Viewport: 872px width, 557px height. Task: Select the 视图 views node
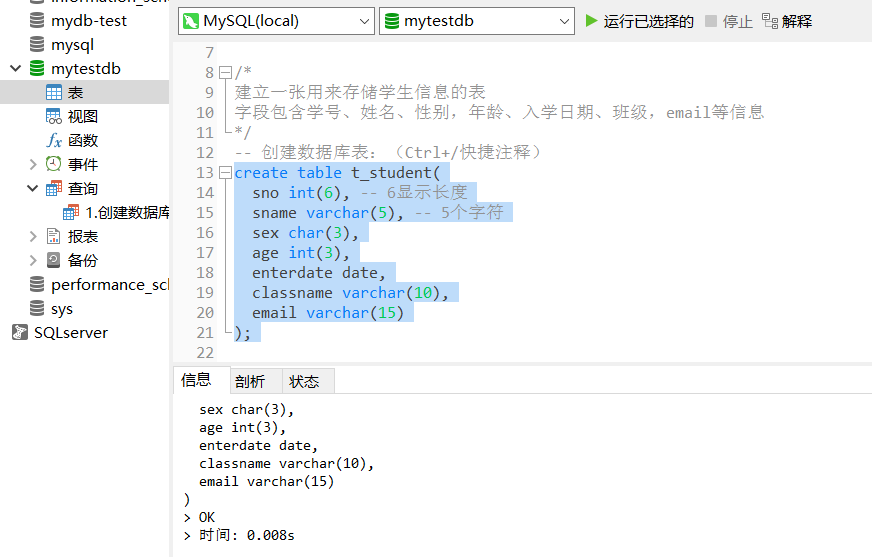pyautogui.click(x=83, y=116)
